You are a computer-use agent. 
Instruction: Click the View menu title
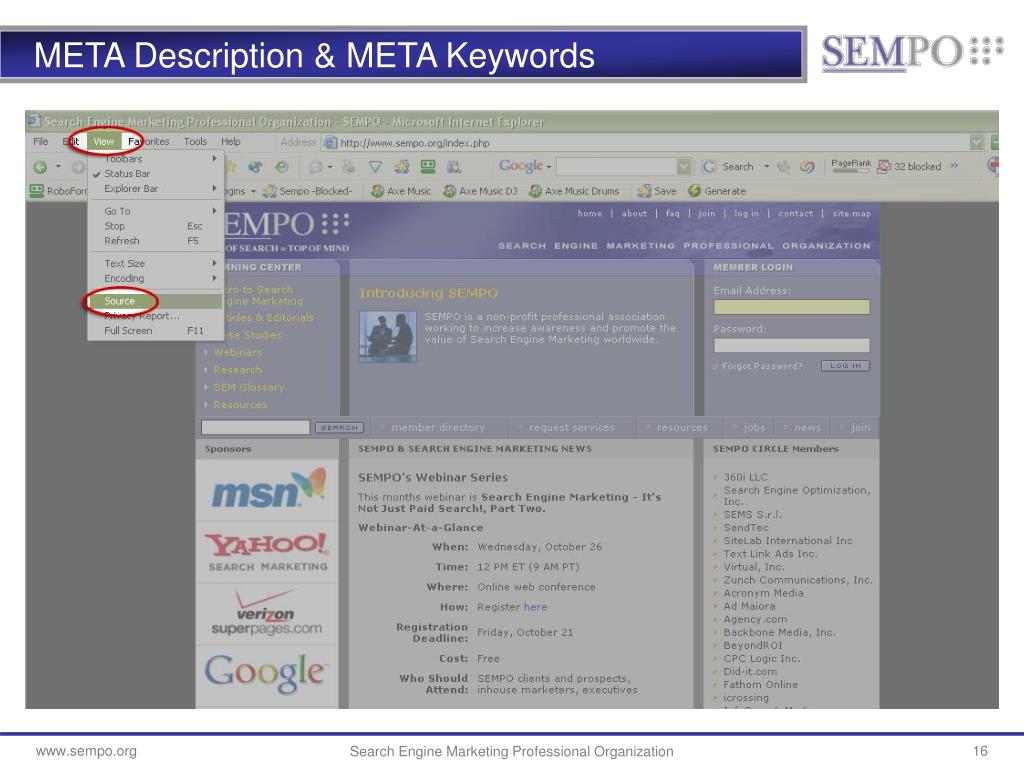pos(103,142)
